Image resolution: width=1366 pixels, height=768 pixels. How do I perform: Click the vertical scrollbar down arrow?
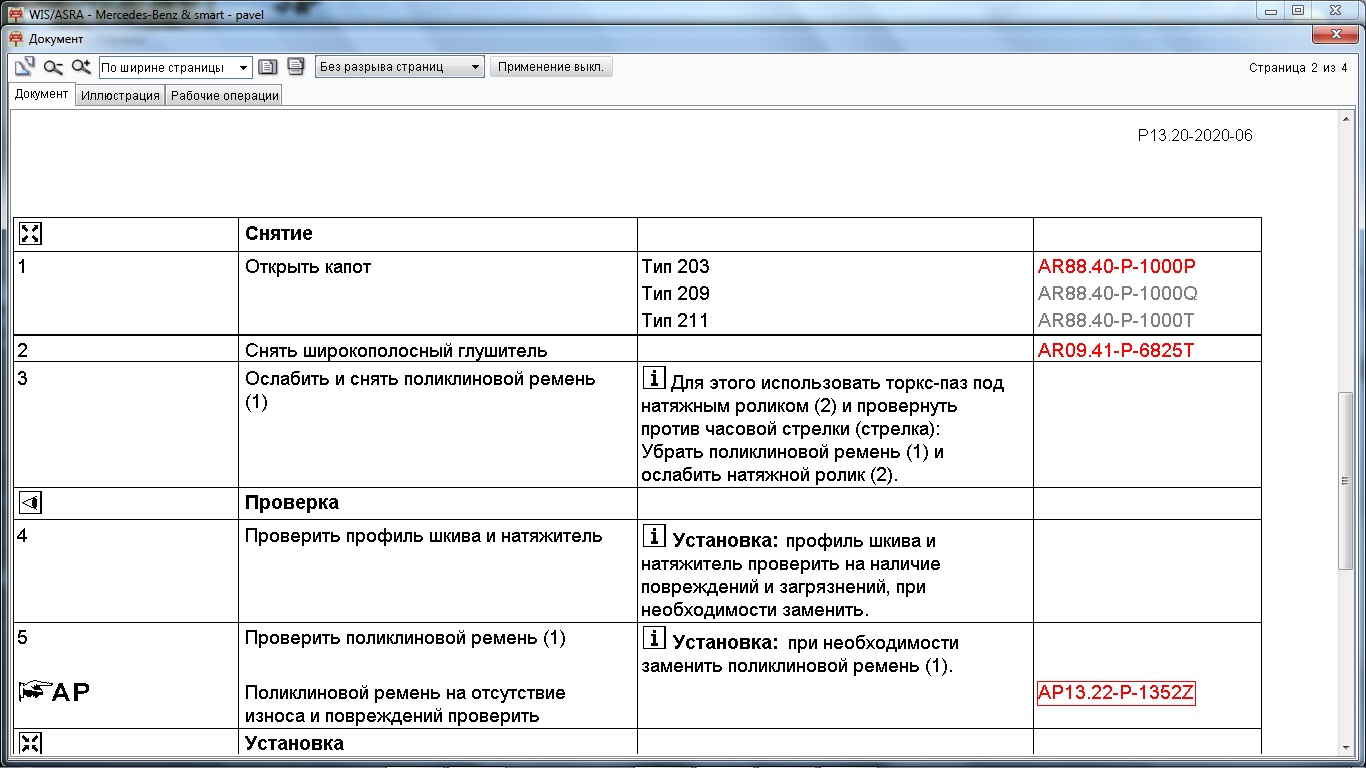[1347, 747]
